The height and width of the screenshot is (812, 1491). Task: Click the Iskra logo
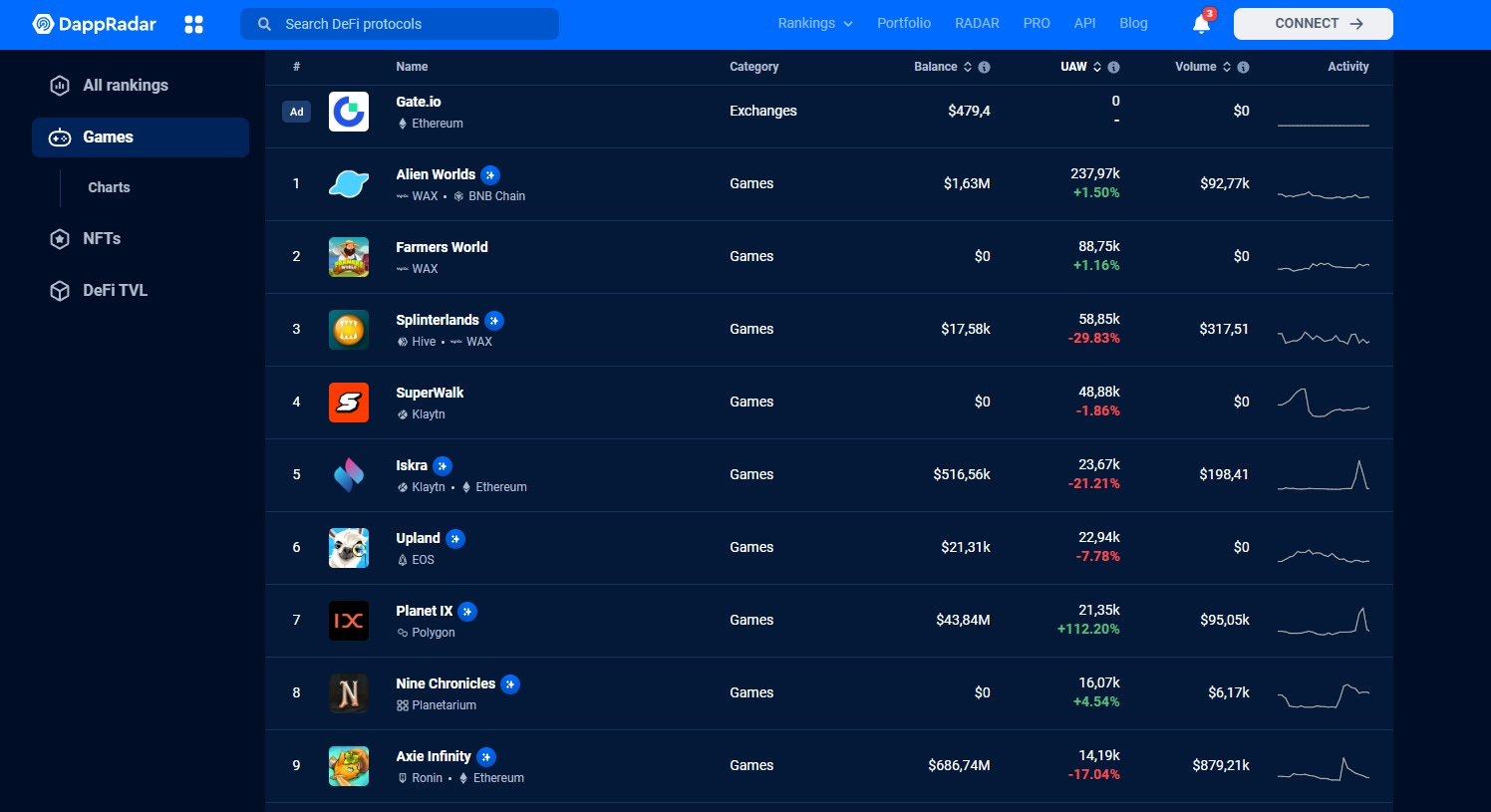click(x=349, y=475)
